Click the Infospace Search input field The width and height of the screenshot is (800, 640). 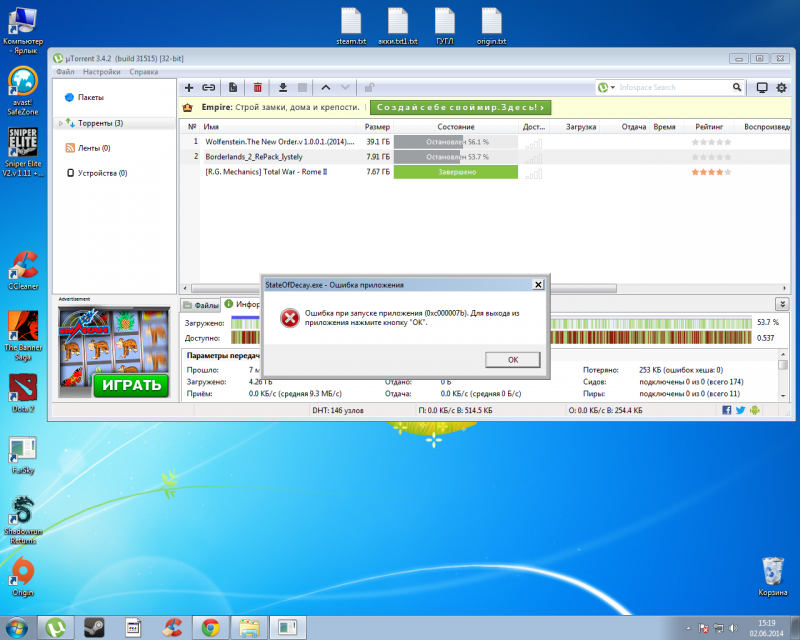coord(673,87)
